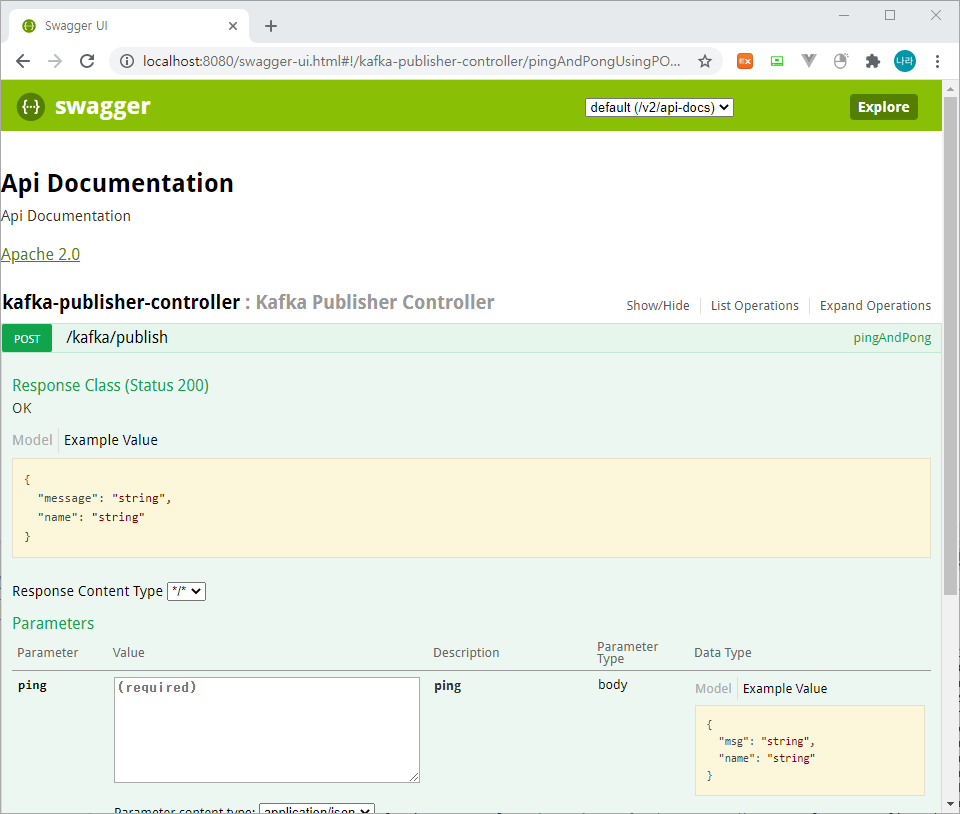Open Parameter content type dropdown
Screen dimensions: 960x814
(317, 808)
